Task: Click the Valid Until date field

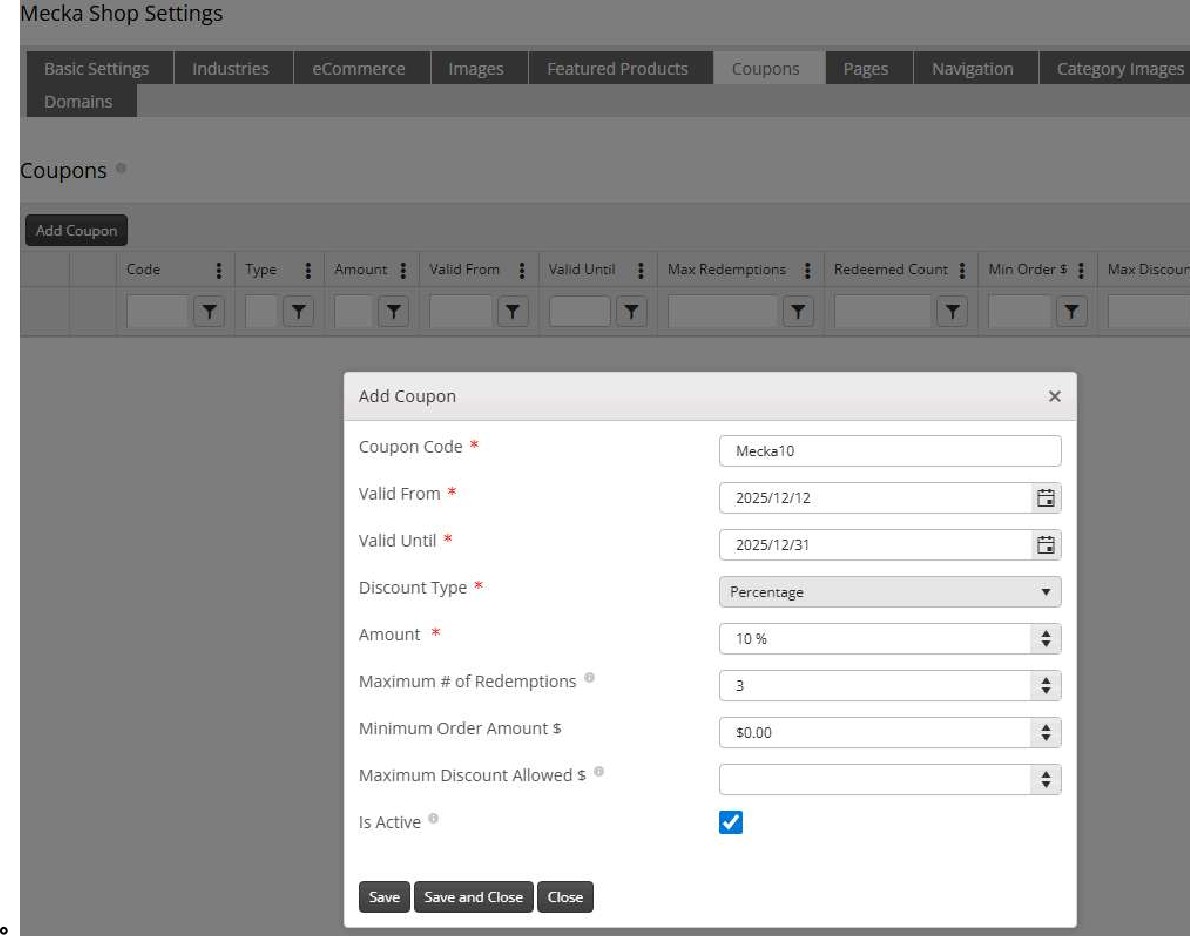Action: tap(875, 545)
